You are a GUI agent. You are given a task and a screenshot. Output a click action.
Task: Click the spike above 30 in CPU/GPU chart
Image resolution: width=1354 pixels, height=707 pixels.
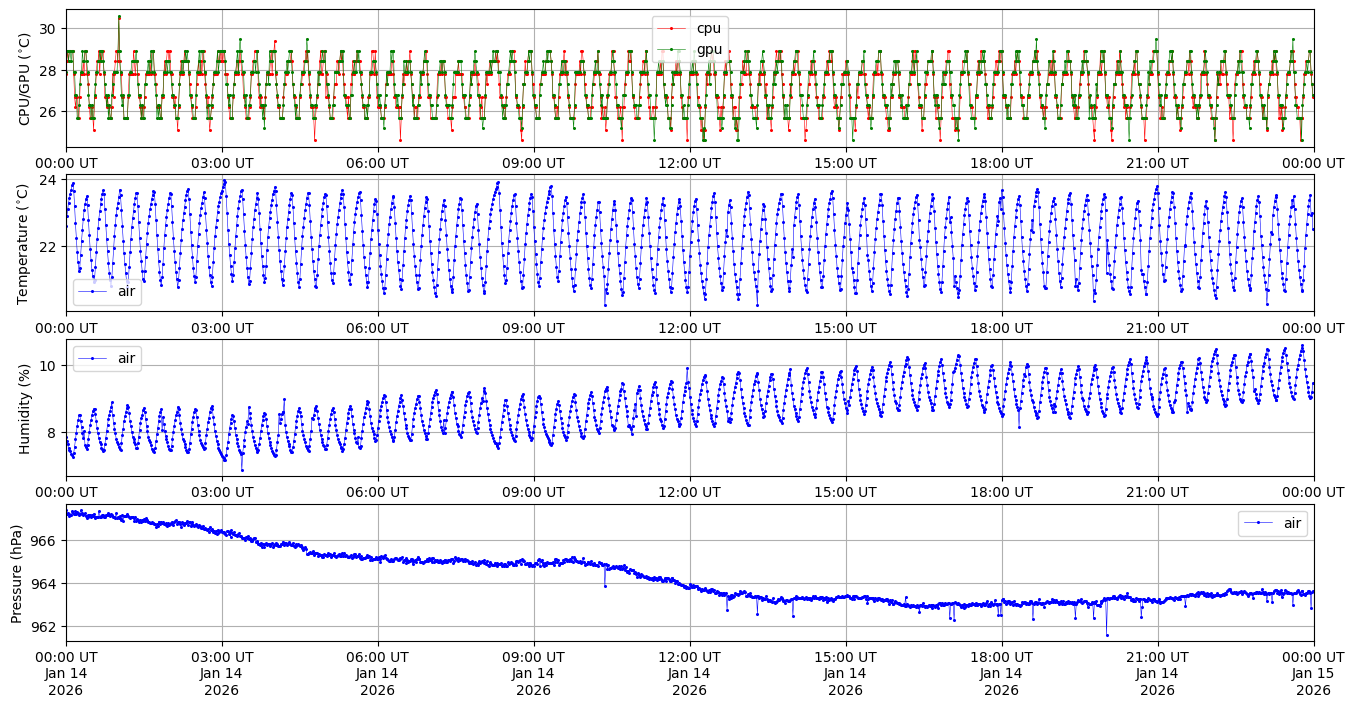(119, 17)
